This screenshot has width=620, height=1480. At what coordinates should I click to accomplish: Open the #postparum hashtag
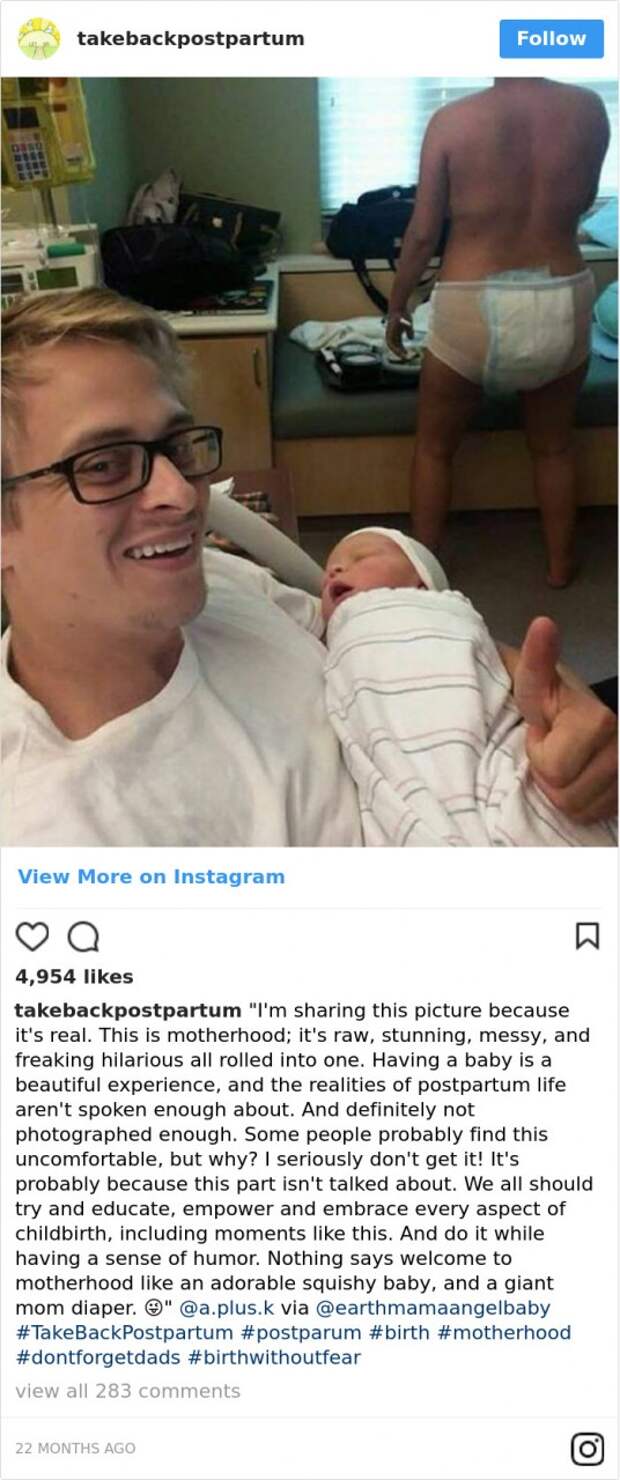301,1333
